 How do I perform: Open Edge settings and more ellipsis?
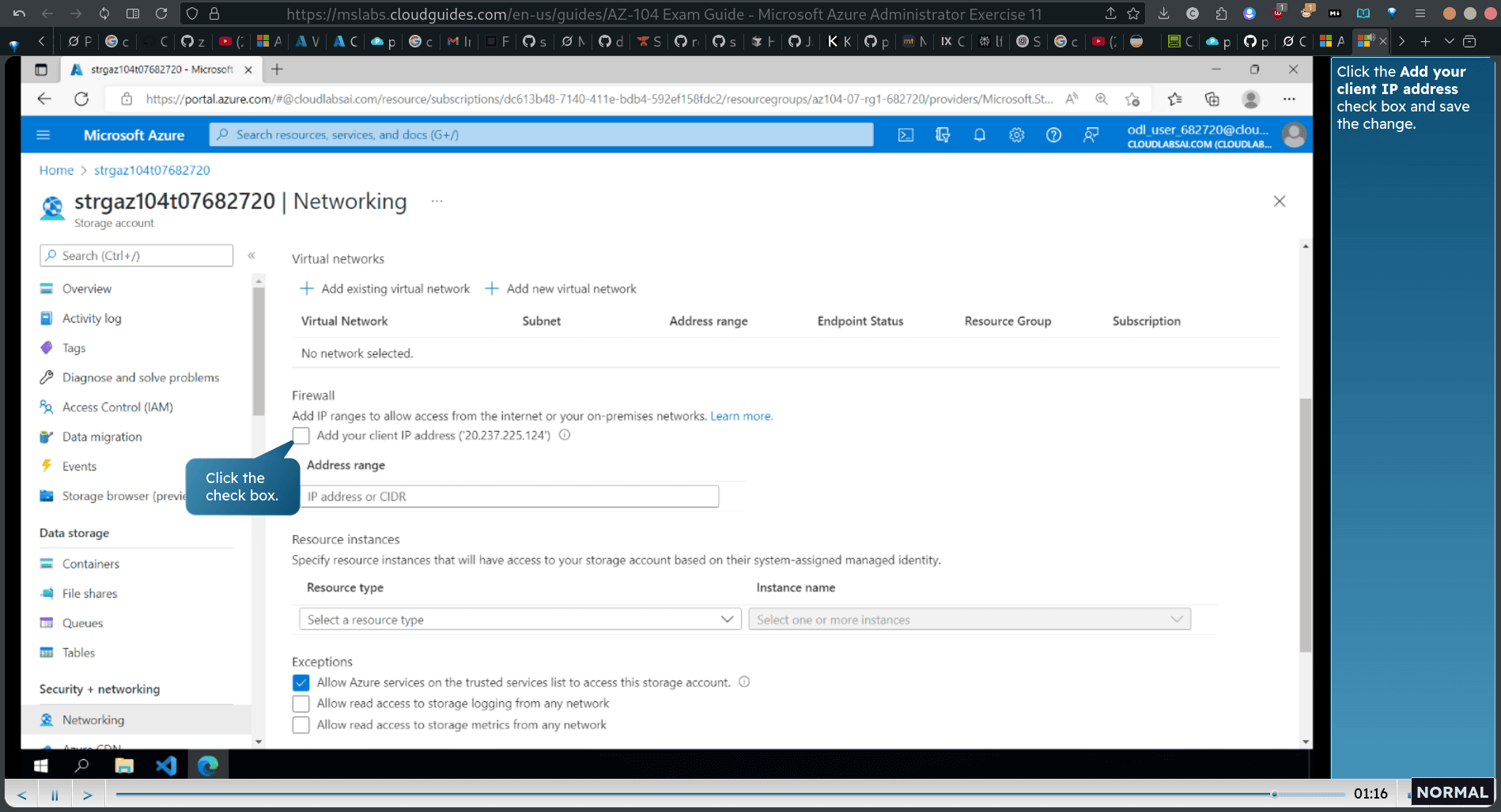click(1289, 99)
